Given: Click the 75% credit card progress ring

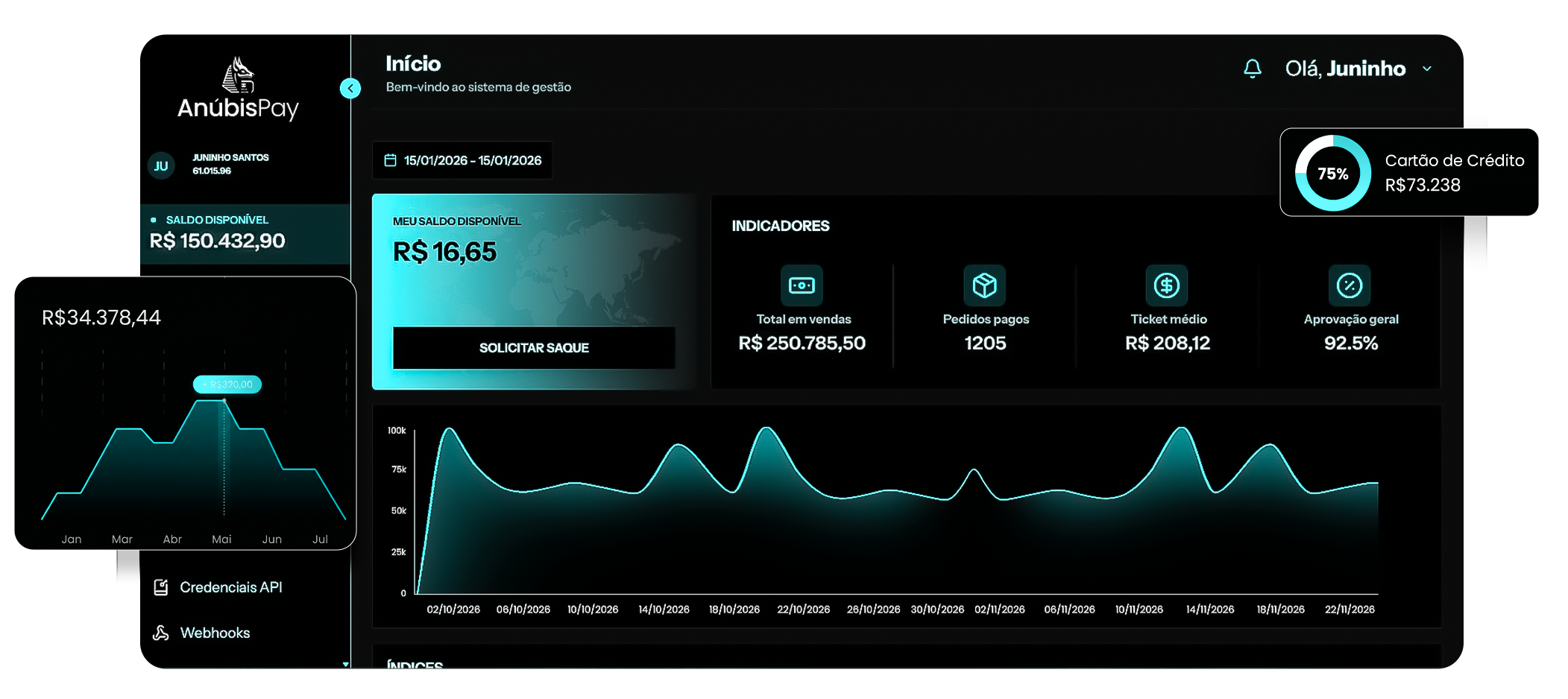Looking at the screenshot, I should click(1332, 174).
